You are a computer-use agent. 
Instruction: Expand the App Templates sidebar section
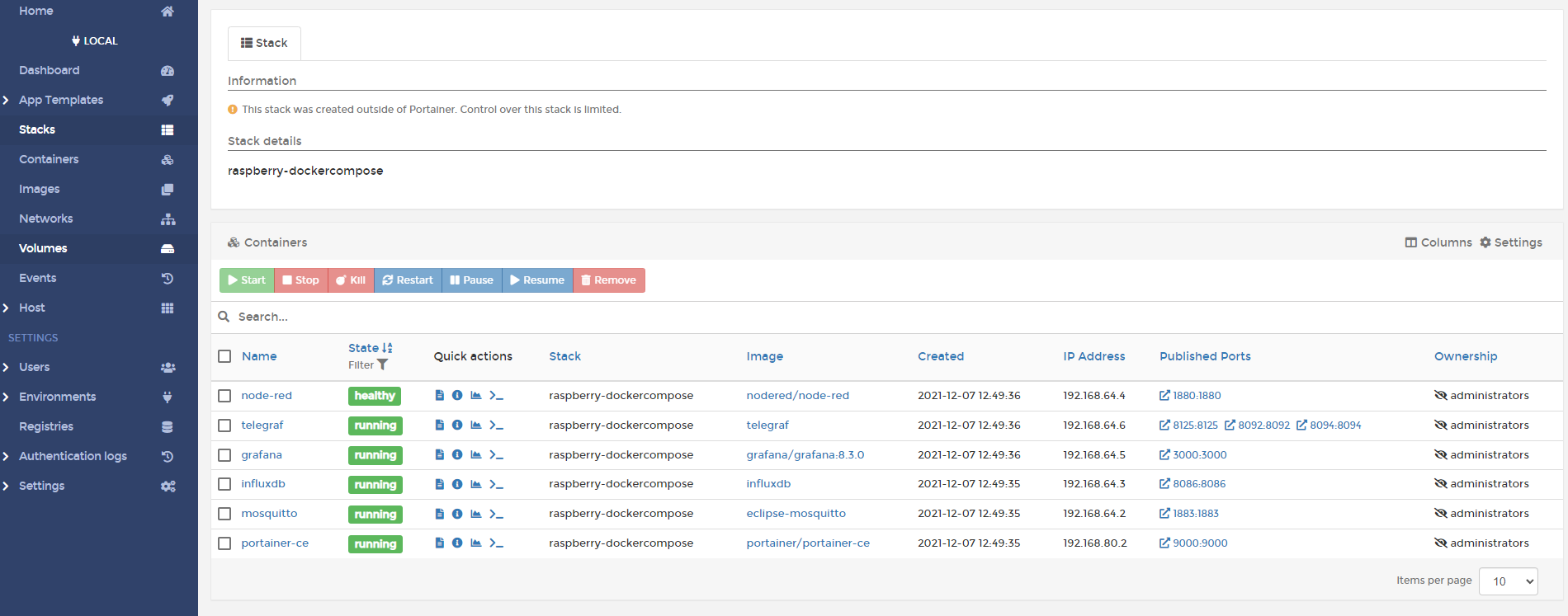coord(6,101)
